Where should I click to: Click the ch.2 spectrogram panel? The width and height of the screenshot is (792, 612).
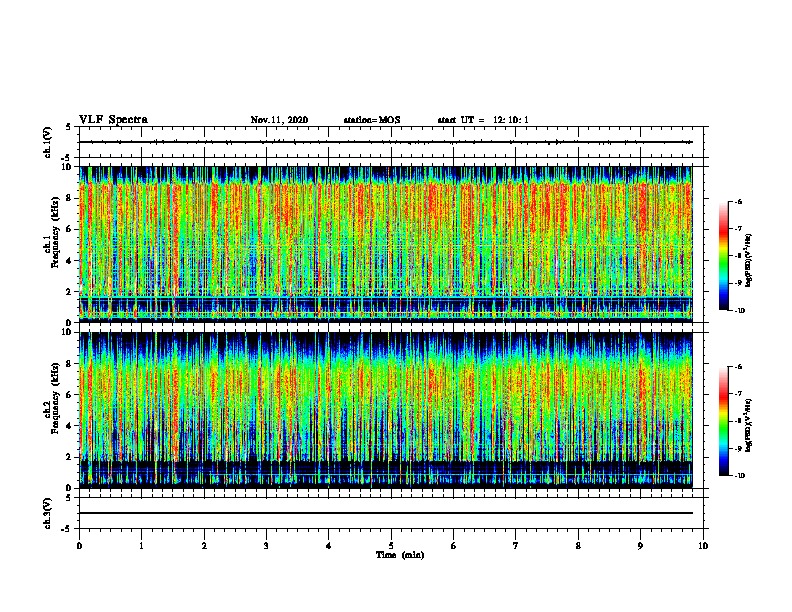point(386,410)
